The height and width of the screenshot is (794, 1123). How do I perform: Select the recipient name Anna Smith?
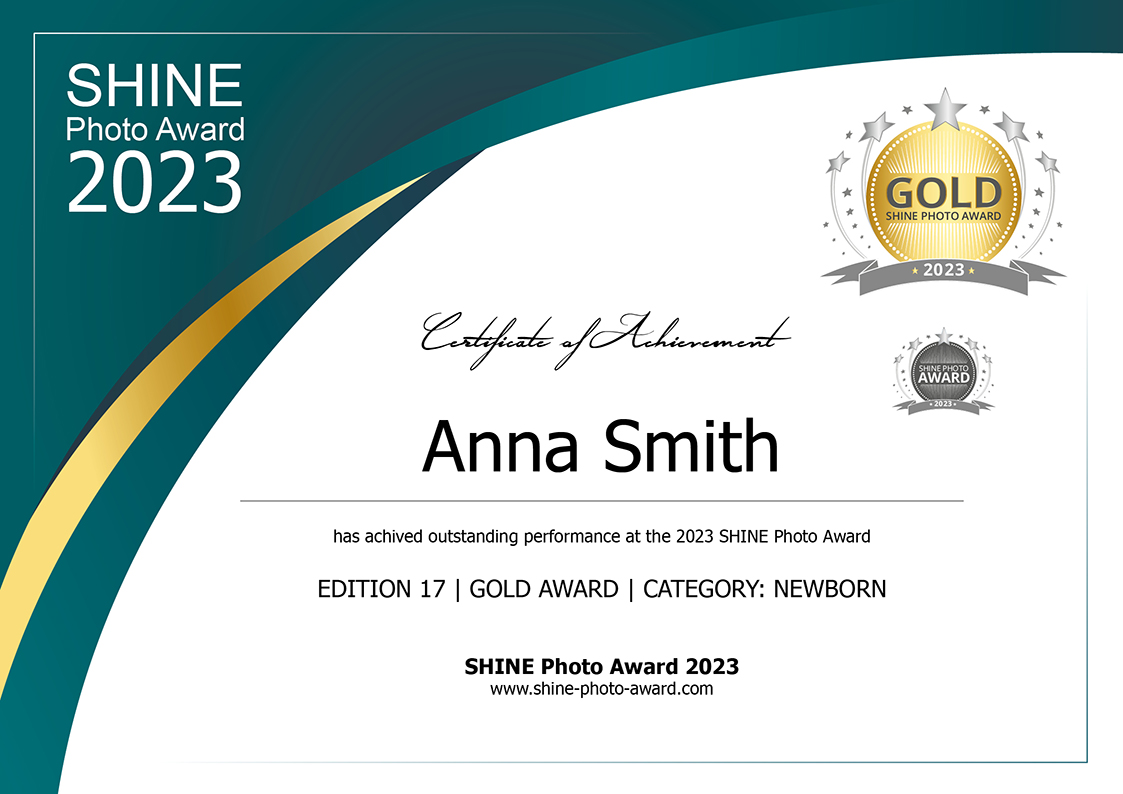tap(600, 447)
